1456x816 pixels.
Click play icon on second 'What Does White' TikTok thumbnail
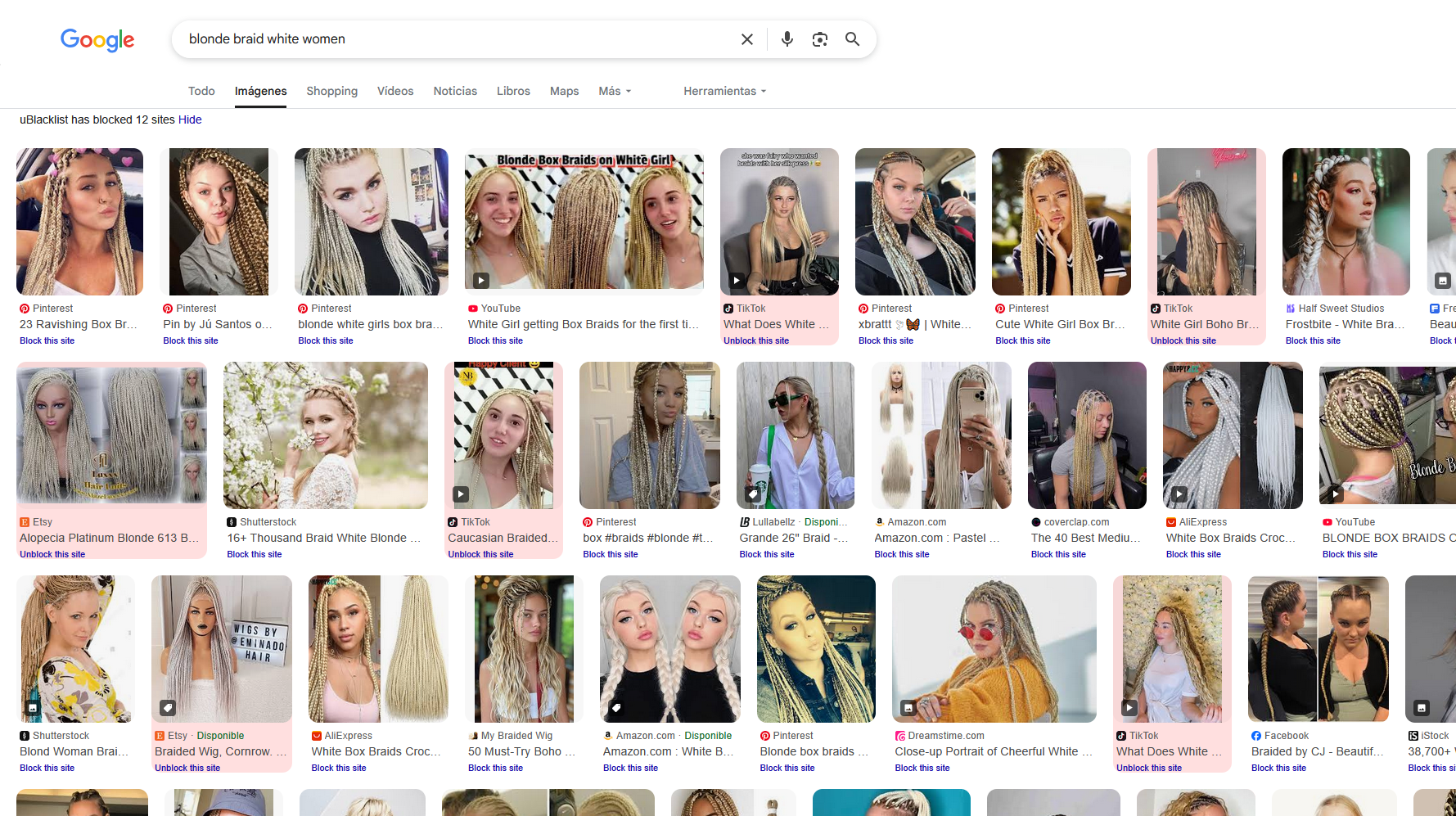(1129, 708)
